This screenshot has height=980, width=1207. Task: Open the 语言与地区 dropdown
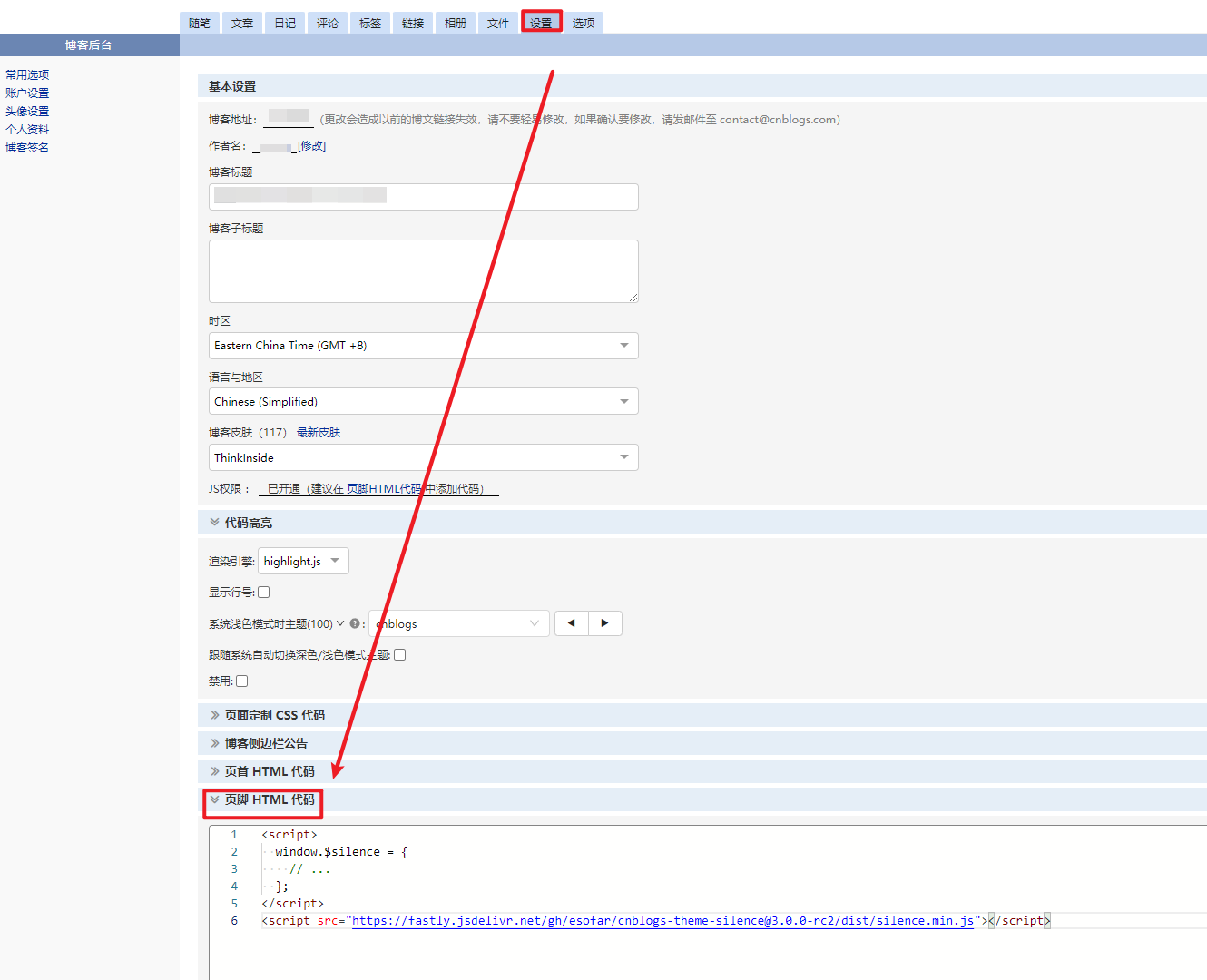coord(424,401)
